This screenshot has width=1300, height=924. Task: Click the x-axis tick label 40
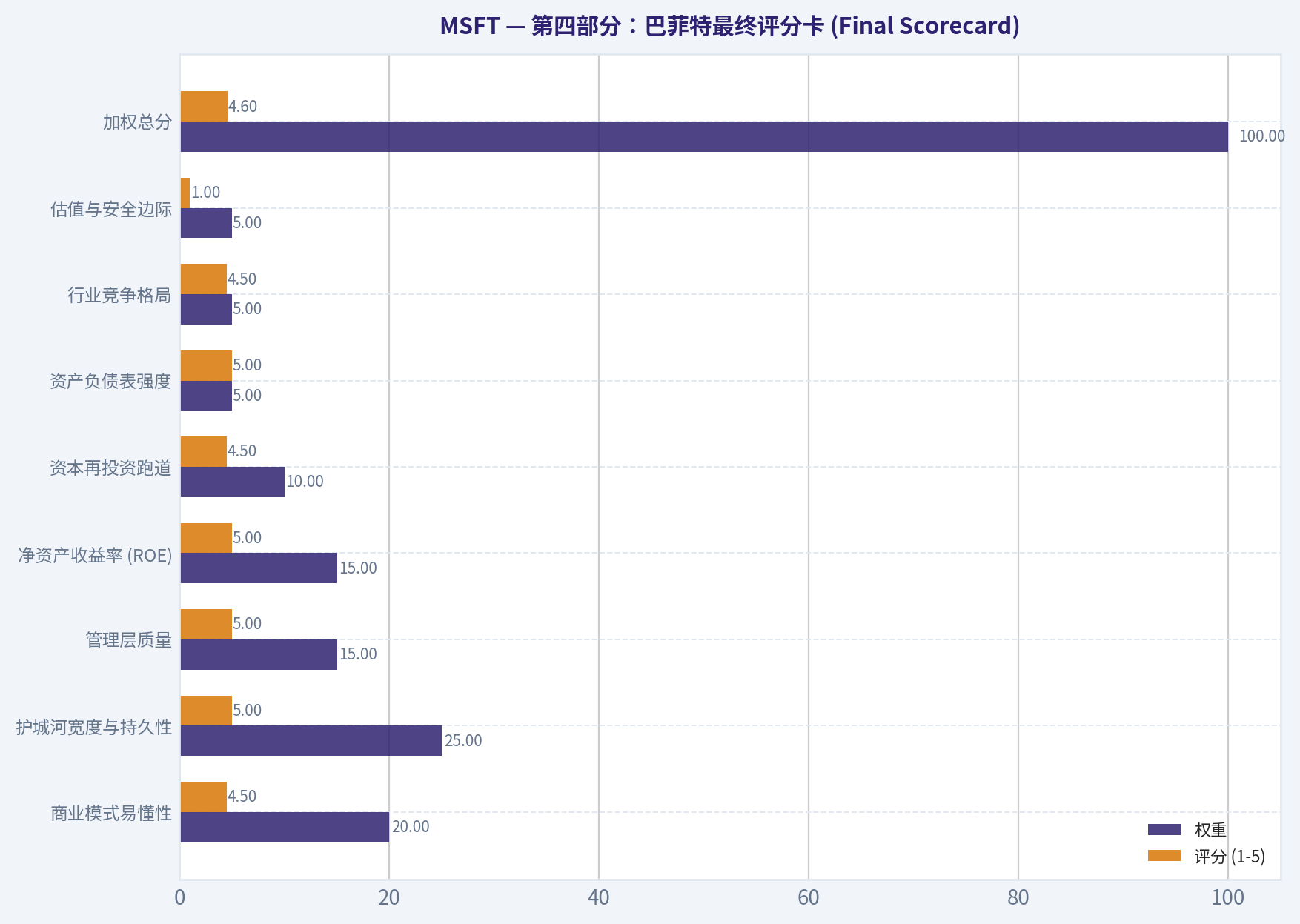click(599, 897)
